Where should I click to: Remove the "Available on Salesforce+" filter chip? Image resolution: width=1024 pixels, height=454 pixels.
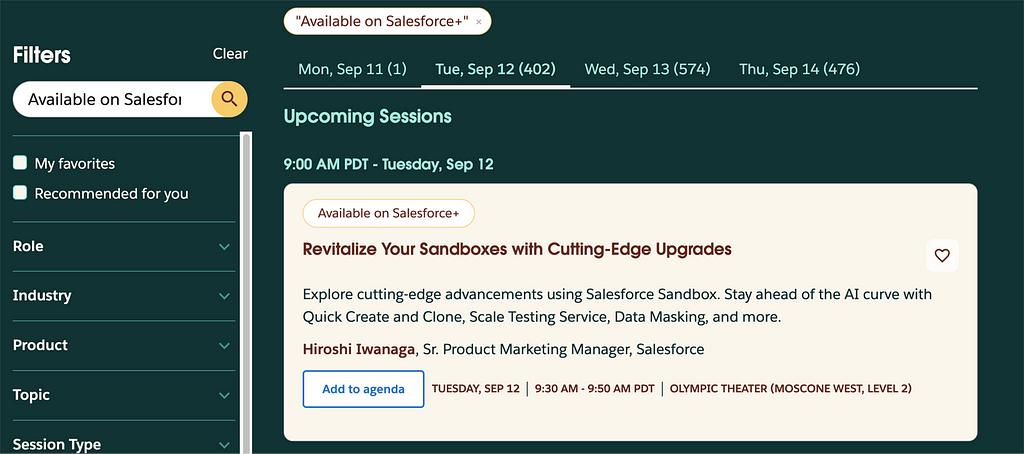click(x=478, y=21)
